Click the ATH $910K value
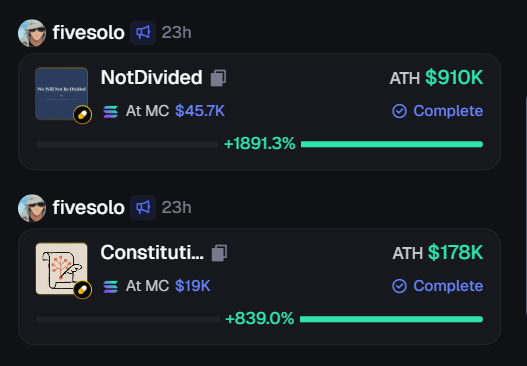 (454, 78)
